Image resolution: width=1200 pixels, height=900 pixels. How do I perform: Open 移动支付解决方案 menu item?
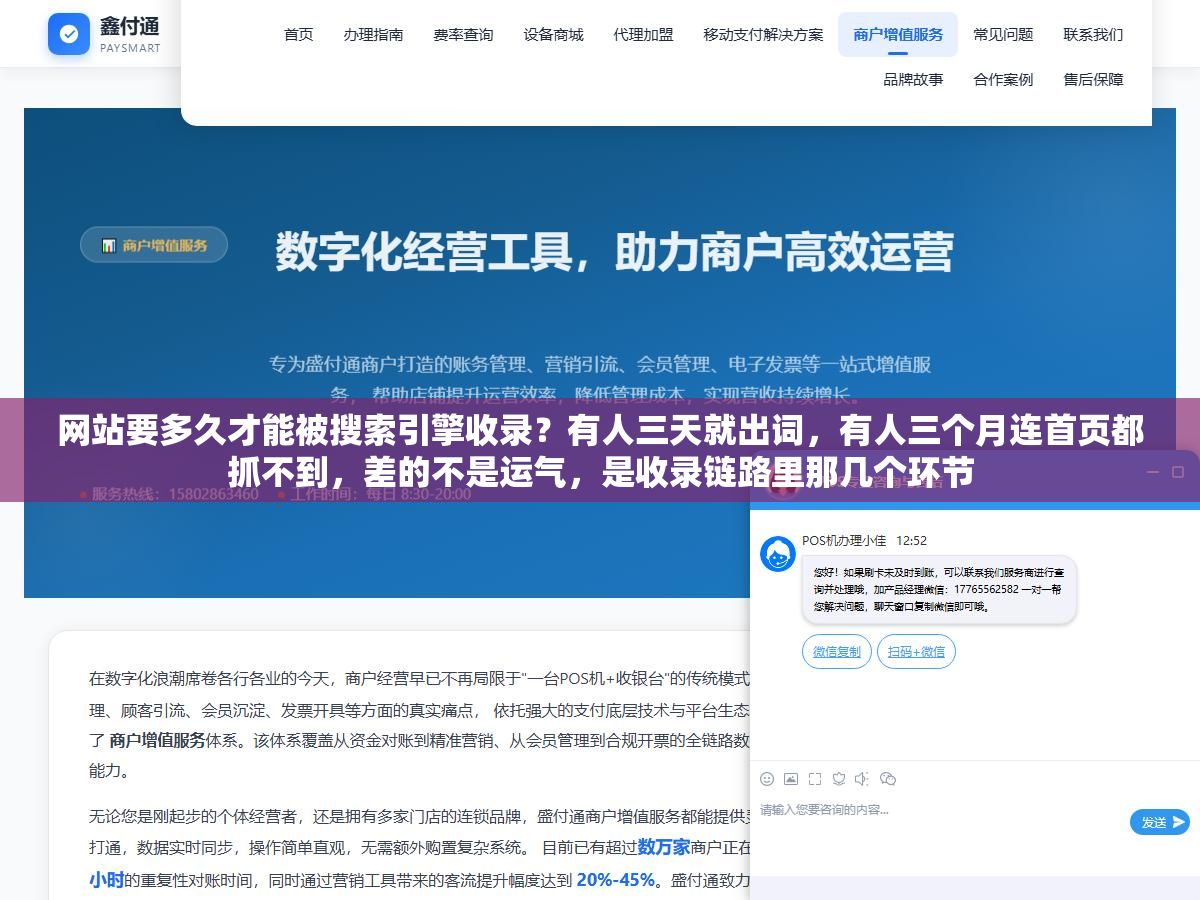764,35
